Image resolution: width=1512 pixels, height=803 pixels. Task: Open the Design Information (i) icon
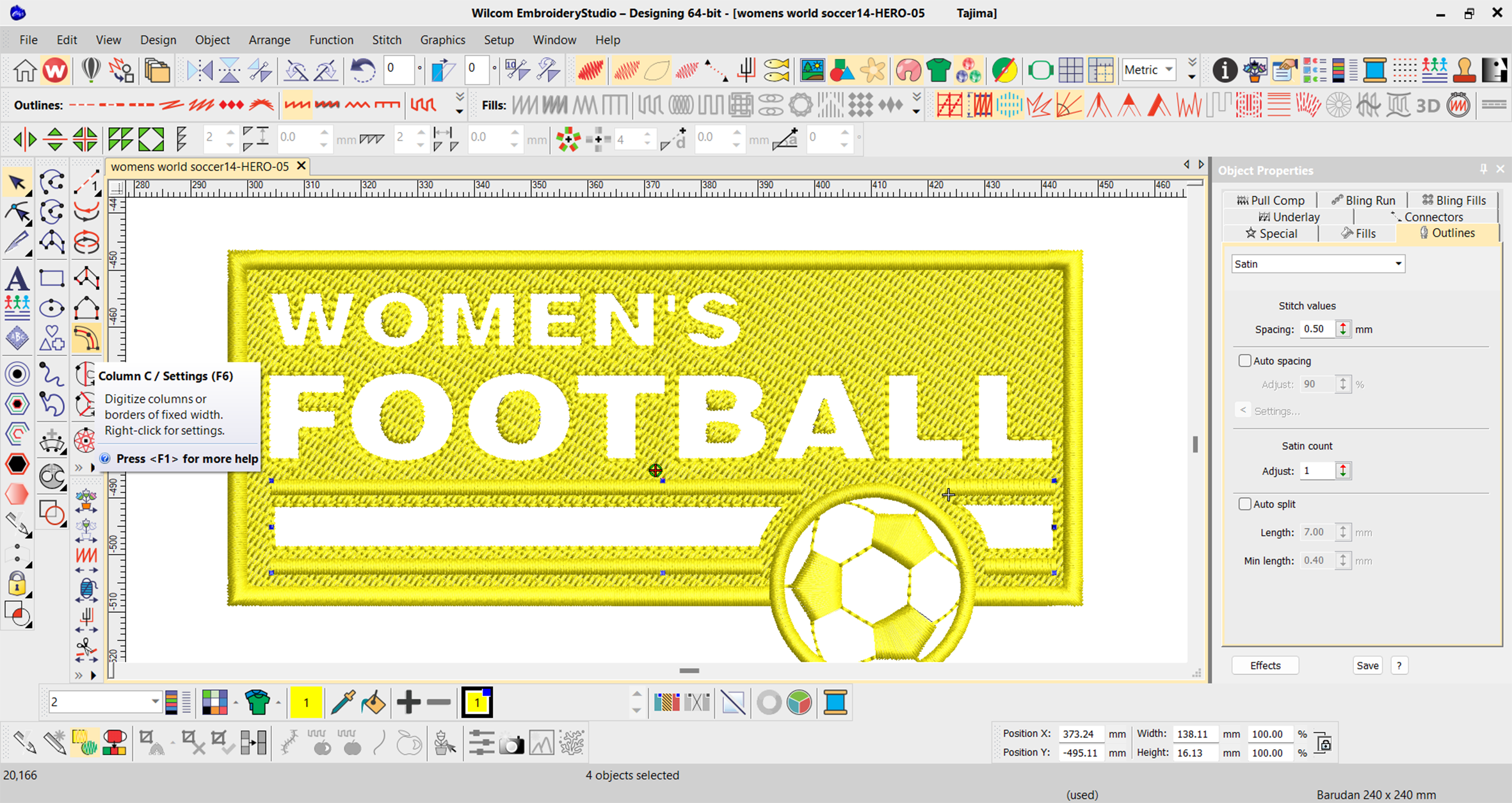tap(1224, 70)
